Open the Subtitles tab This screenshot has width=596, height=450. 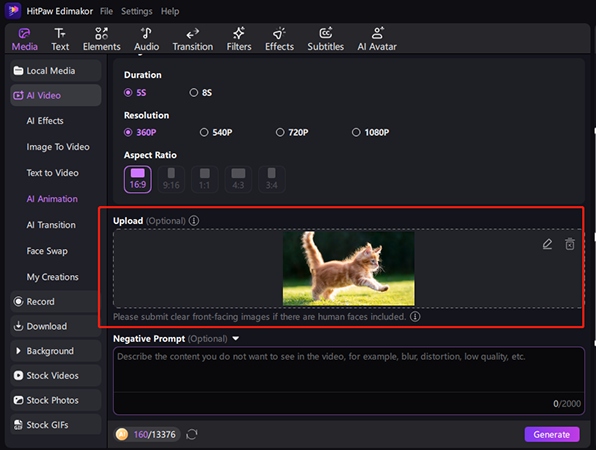click(325, 39)
